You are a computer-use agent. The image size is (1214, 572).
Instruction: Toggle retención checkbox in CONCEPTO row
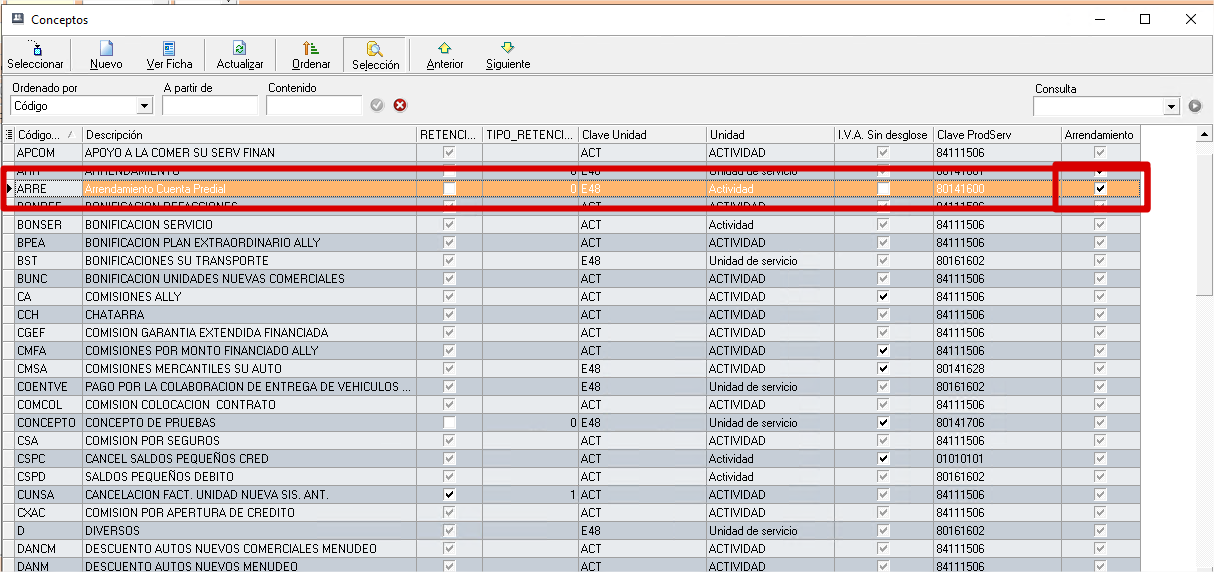point(449,422)
